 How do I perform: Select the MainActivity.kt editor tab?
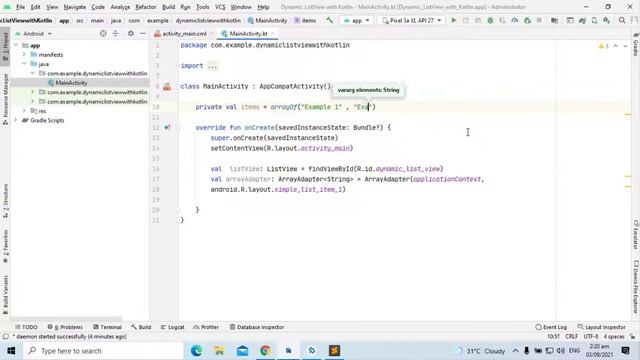pos(248,33)
